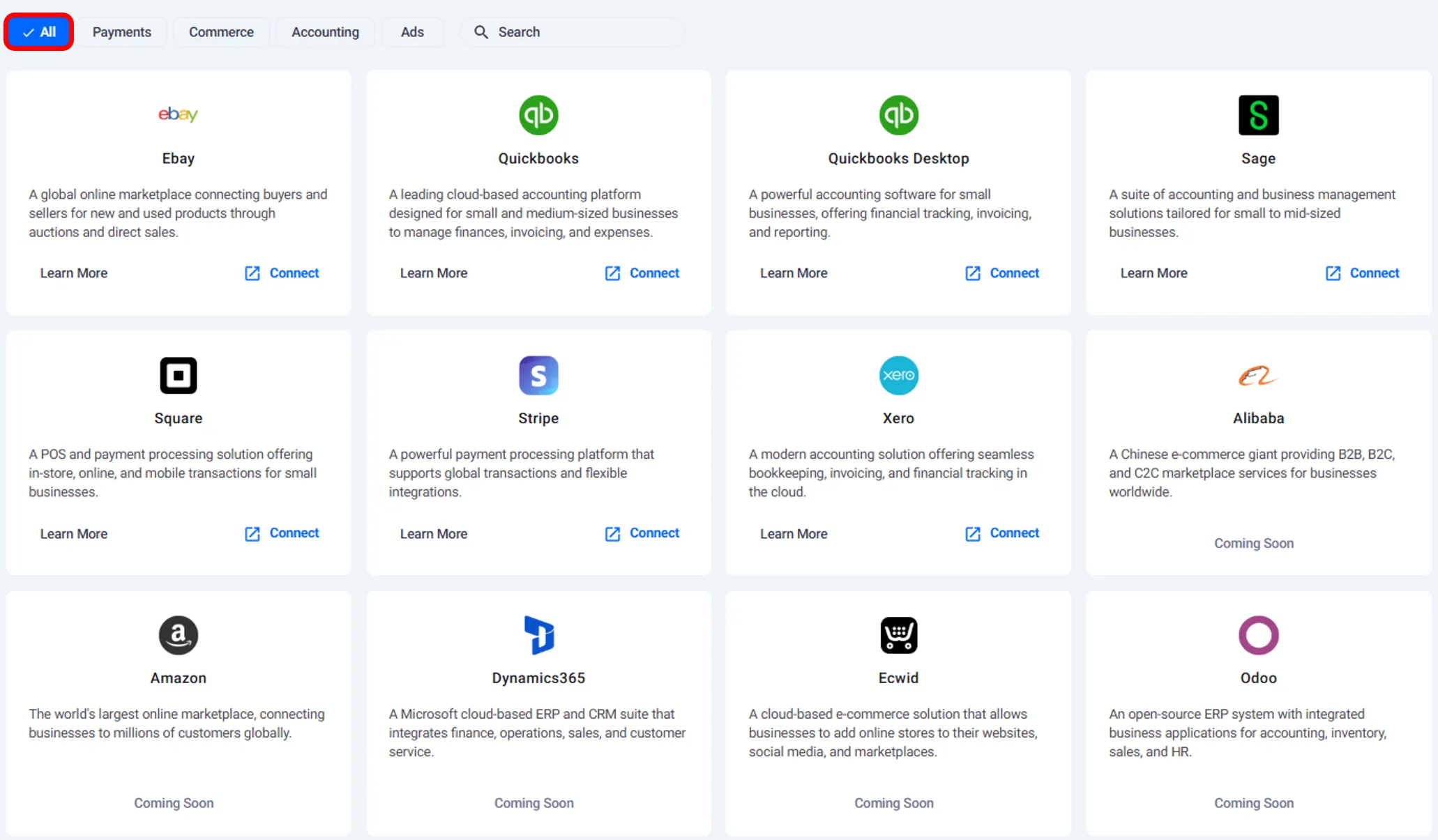
Task: Click the Square logo icon
Action: pyautogui.click(x=178, y=375)
